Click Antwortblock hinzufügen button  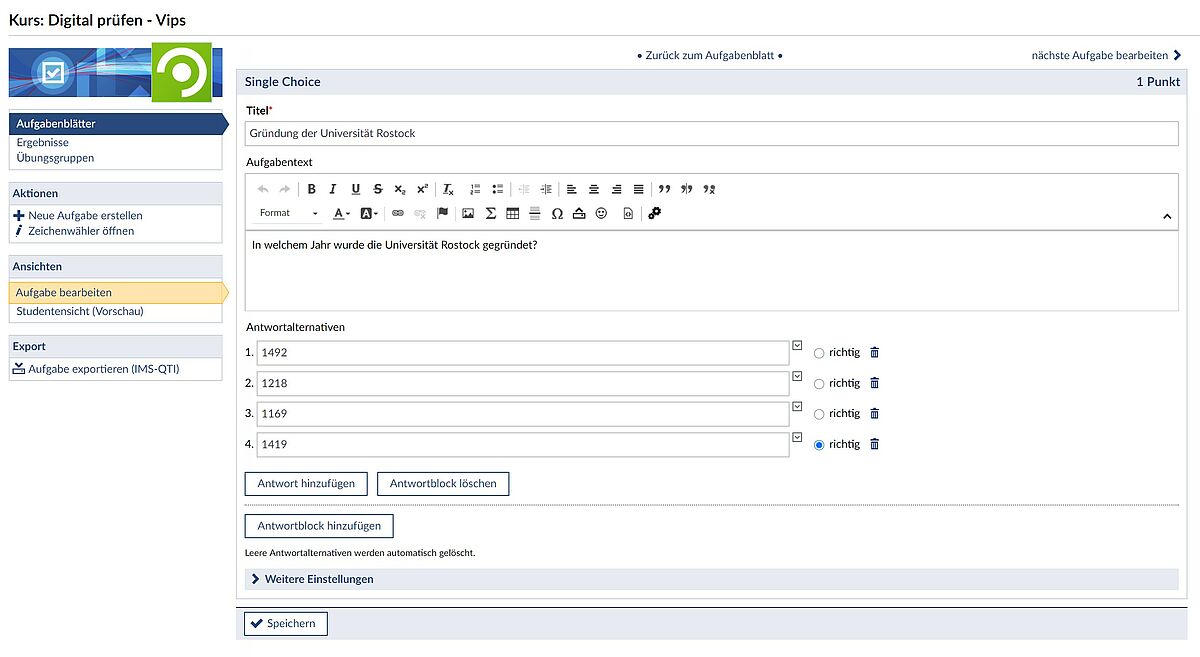pos(319,525)
